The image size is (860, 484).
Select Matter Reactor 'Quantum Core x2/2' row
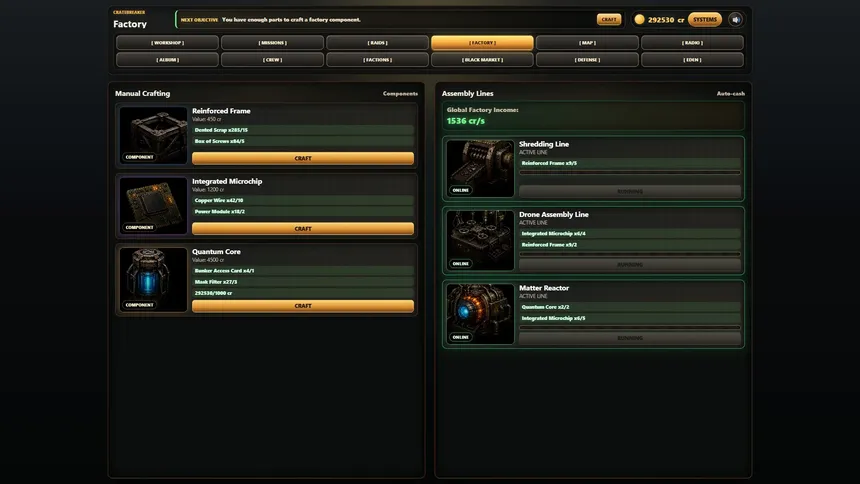pyautogui.click(x=630, y=307)
